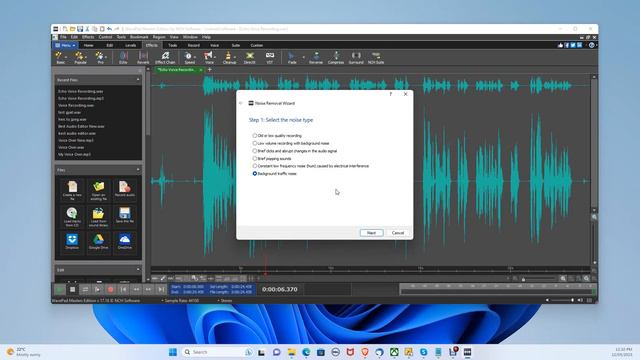Apply the Echo effect
The width and height of the screenshot is (640, 360).
coord(123,58)
